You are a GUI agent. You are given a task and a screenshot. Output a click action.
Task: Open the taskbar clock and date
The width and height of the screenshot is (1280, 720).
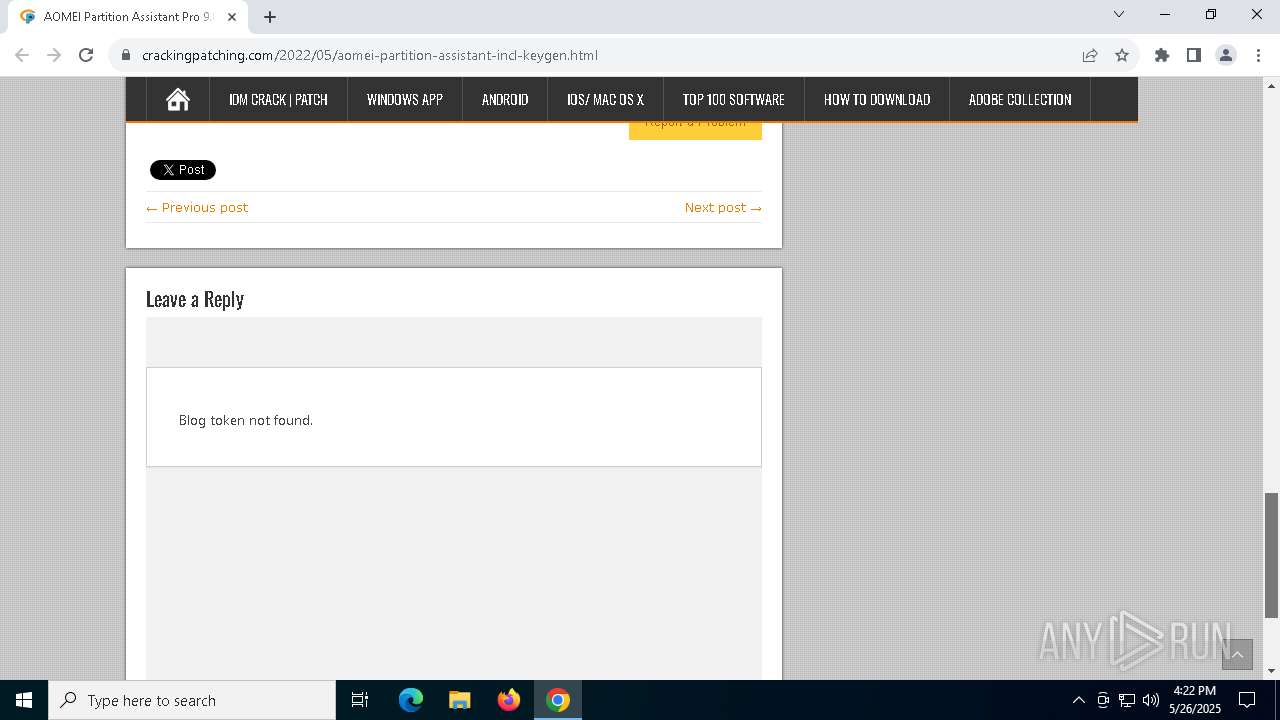(x=1195, y=700)
